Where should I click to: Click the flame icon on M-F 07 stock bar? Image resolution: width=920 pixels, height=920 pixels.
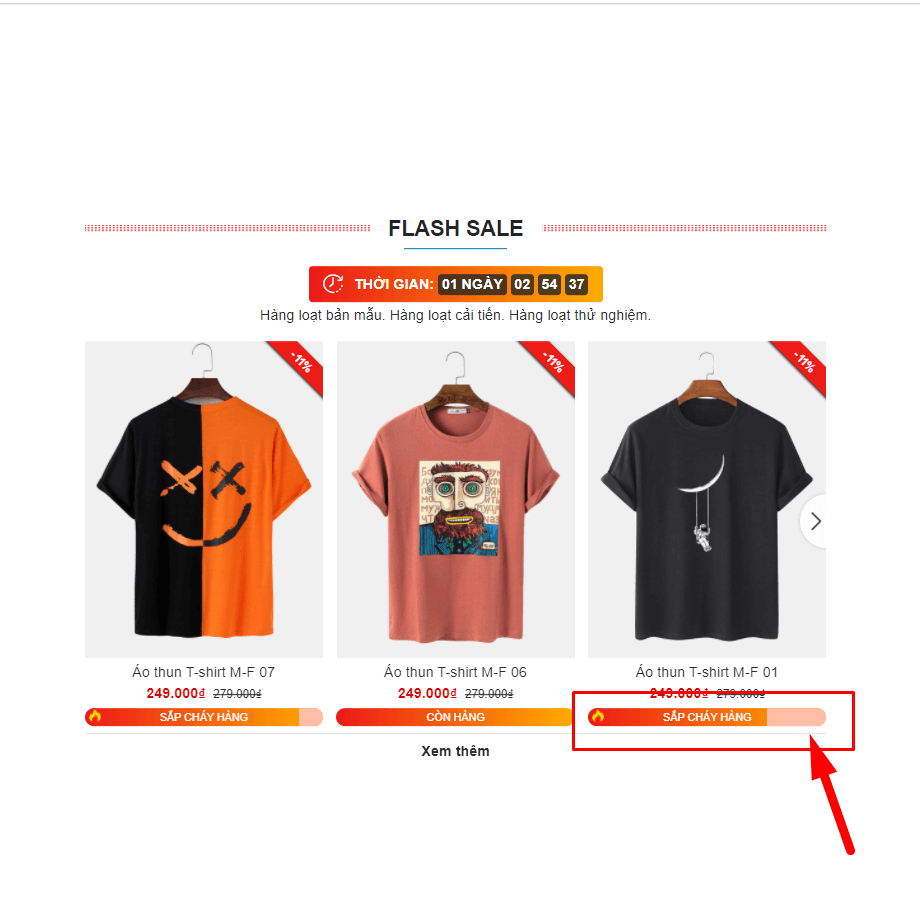95,716
